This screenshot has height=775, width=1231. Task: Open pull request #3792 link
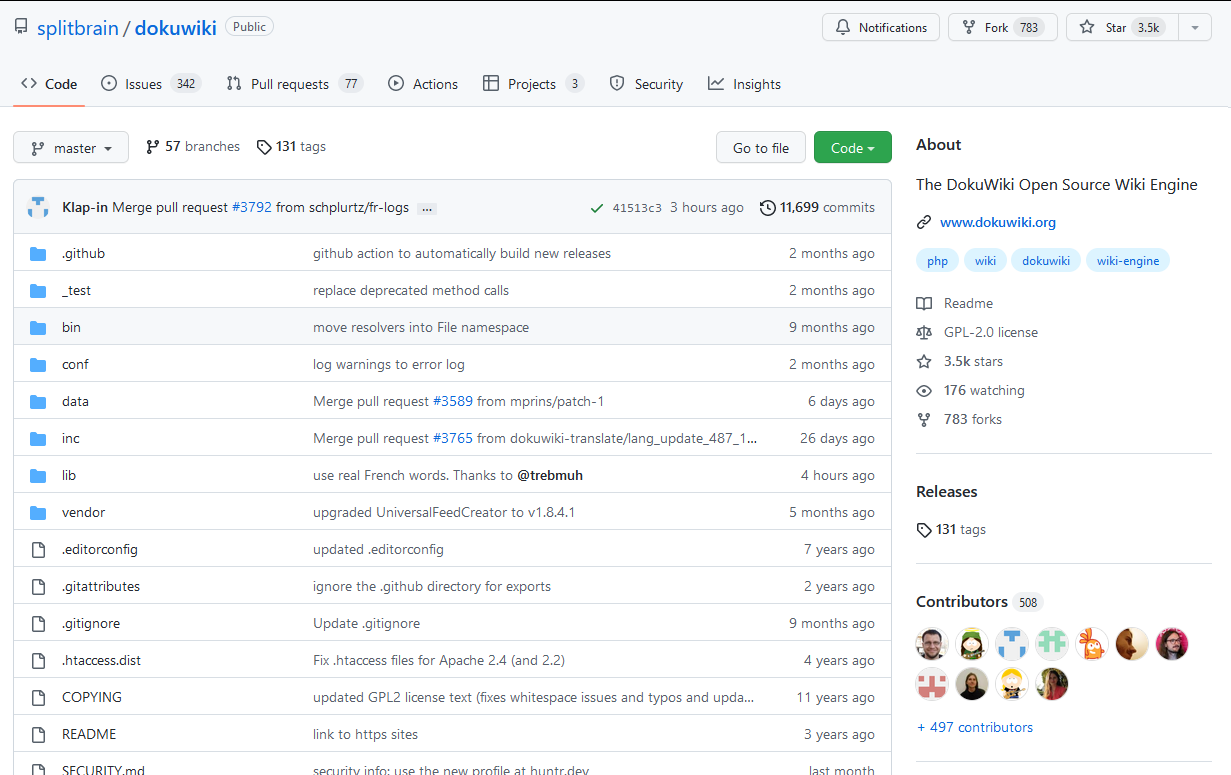coord(252,208)
